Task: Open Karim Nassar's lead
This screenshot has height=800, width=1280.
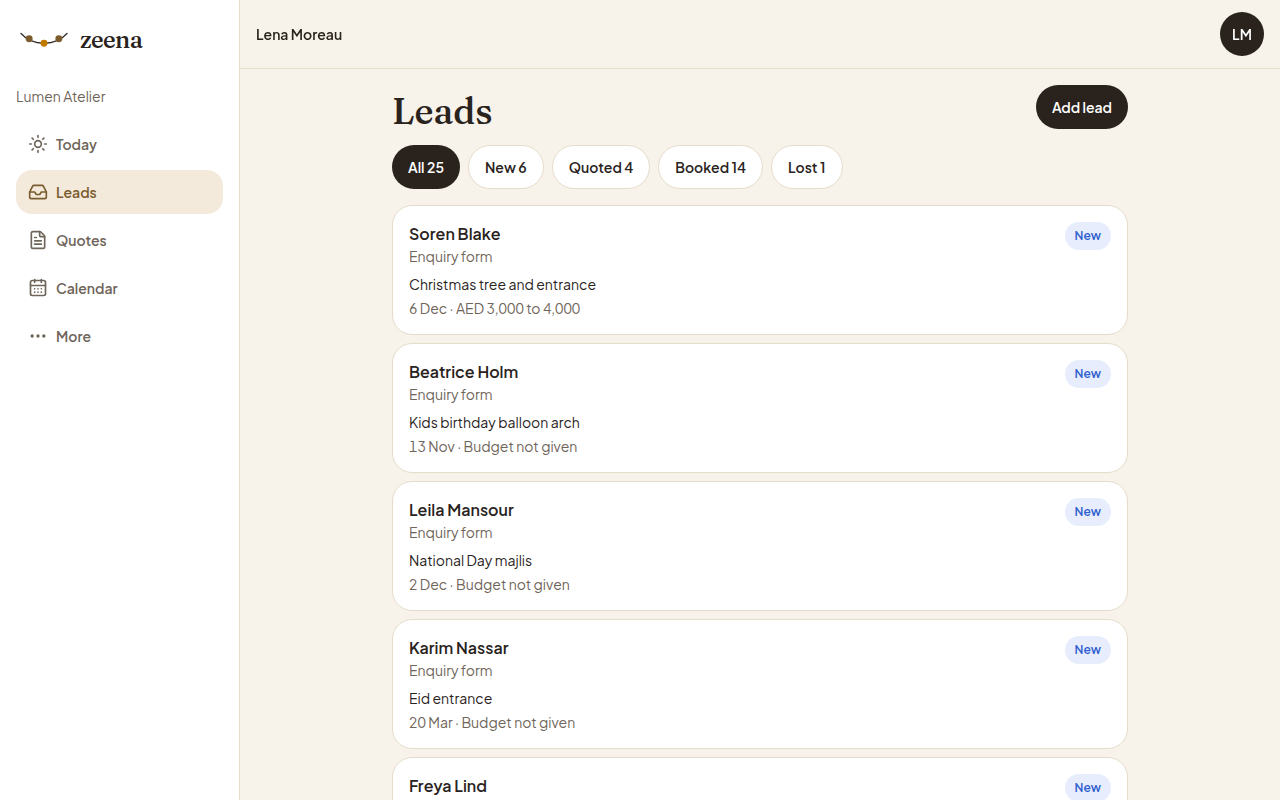Action: 760,684
